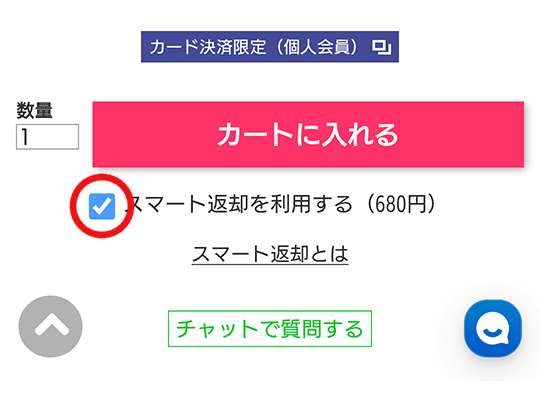
Task: Add item to cart via カートに入れる
Action: coord(308,135)
